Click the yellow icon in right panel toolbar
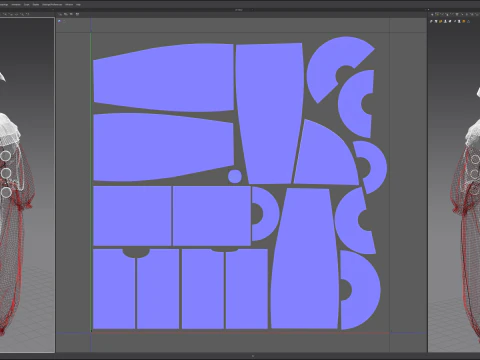 [440, 21]
